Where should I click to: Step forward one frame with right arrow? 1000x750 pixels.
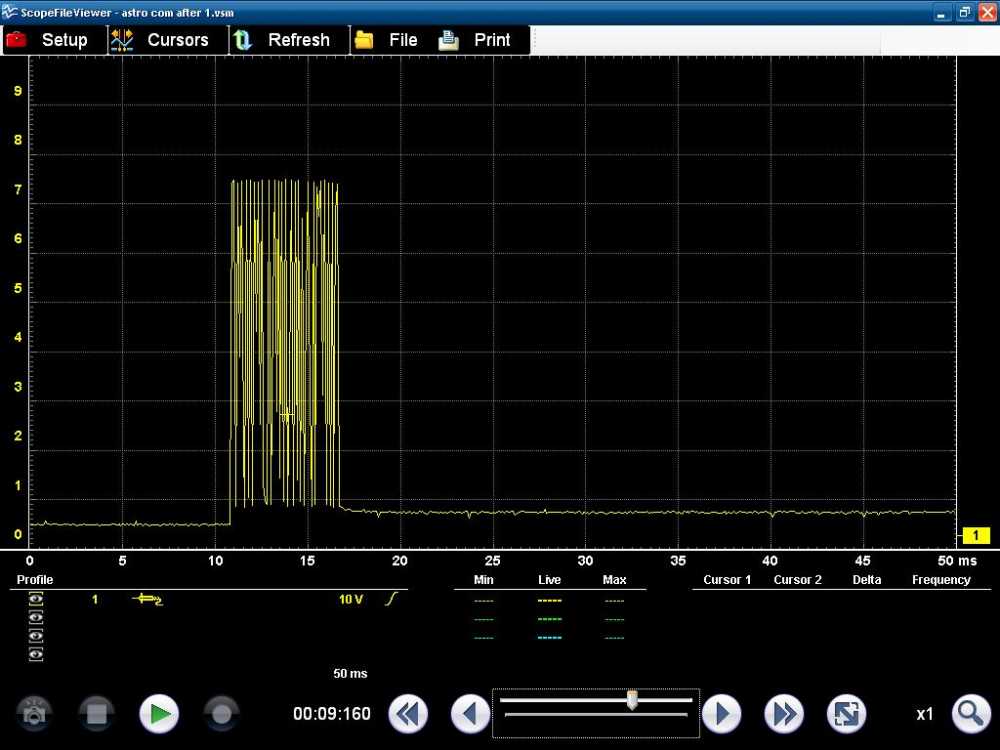click(x=721, y=714)
